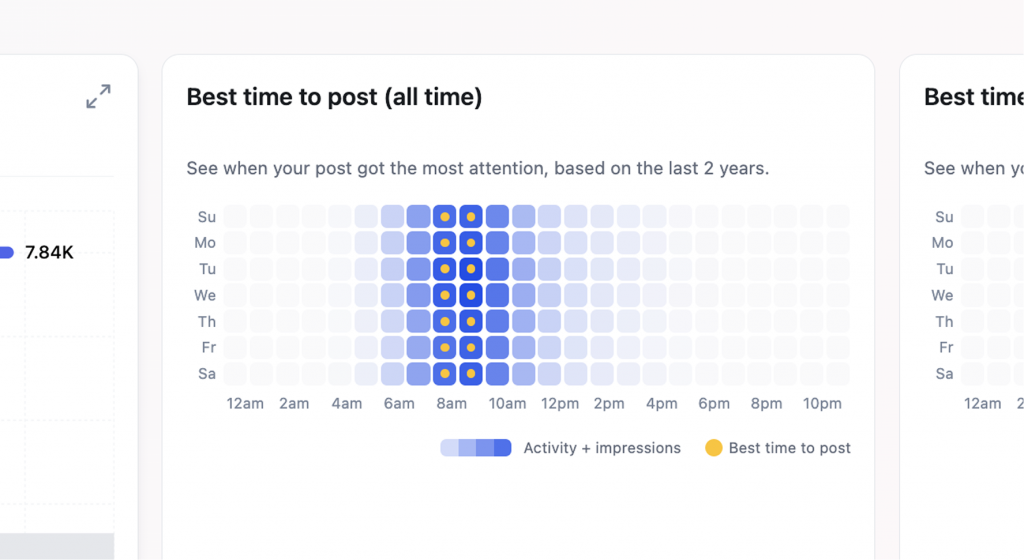This screenshot has width=1024, height=560.
Task: Click the "Su" row label of the middle heatmap
Action: (207, 217)
